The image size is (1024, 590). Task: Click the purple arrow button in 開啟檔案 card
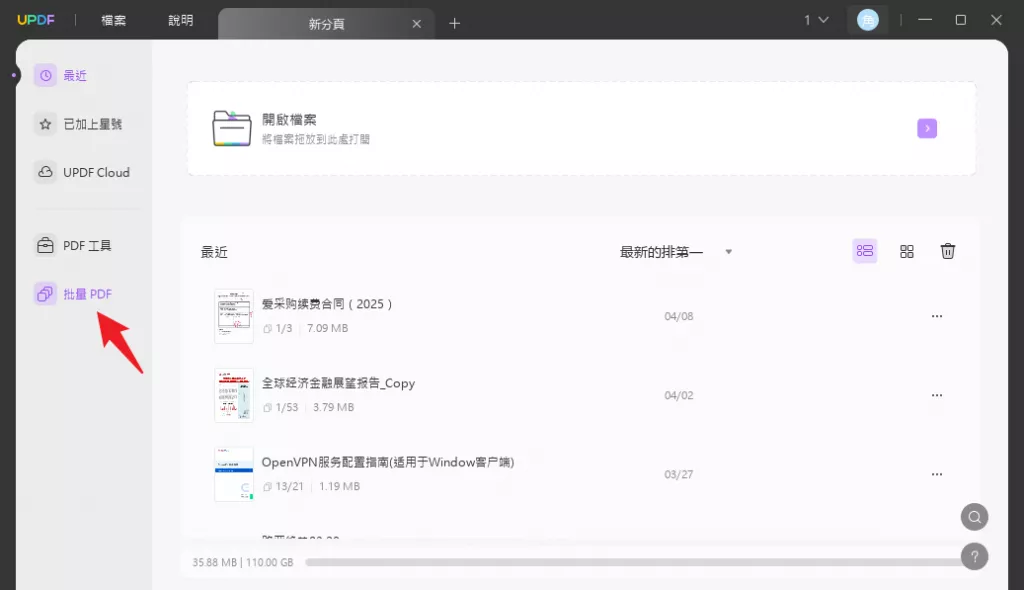click(x=927, y=128)
